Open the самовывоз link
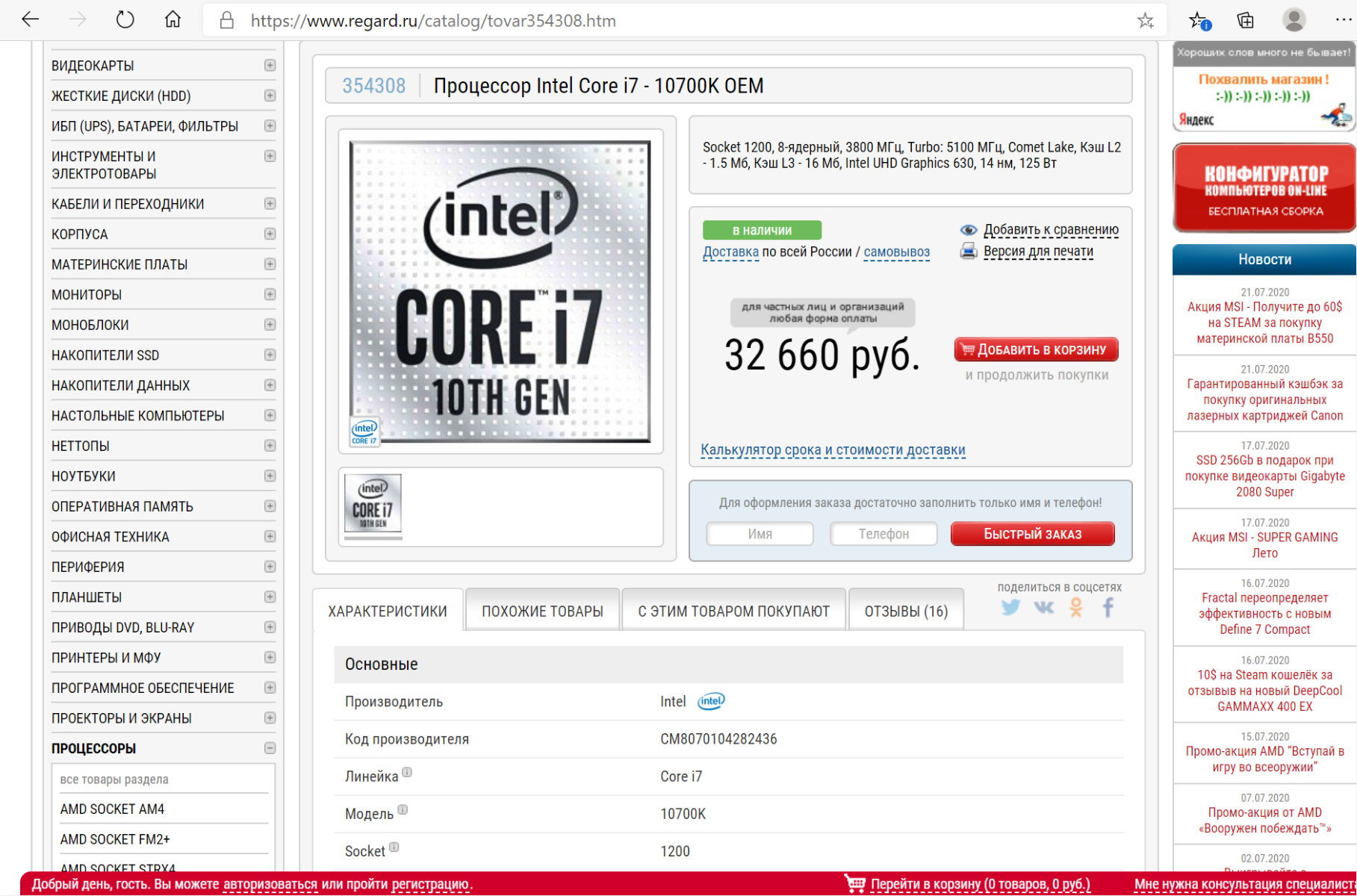The width and height of the screenshot is (1357, 896). click(896, 252)
